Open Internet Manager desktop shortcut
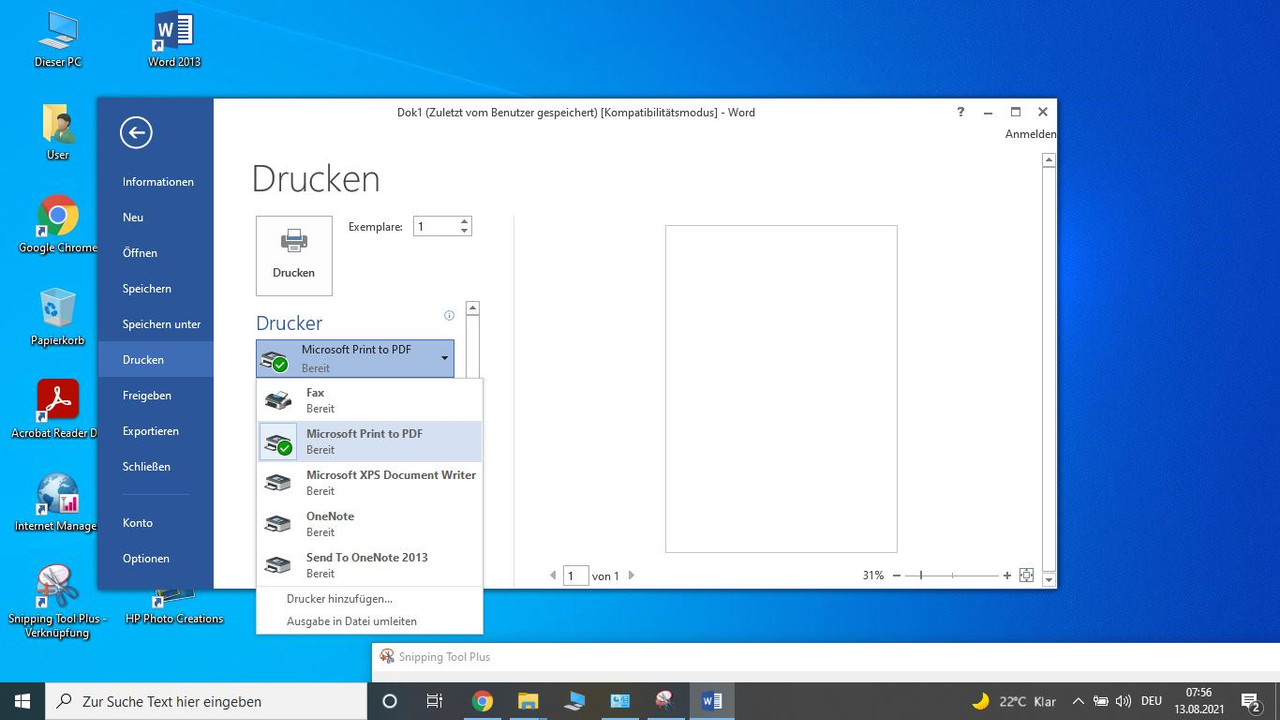The height and width of the screenshot is (720, 1280). coord(58,503)
